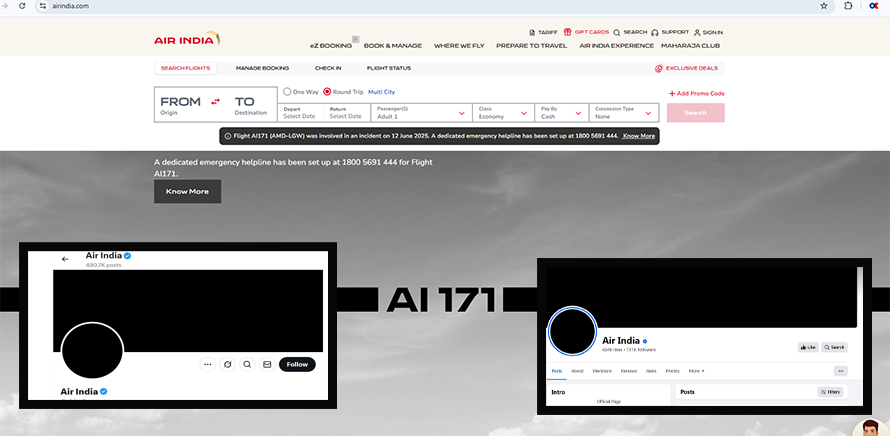
Task: Open the Facebook page Reels tab
Action: (651, 371)
